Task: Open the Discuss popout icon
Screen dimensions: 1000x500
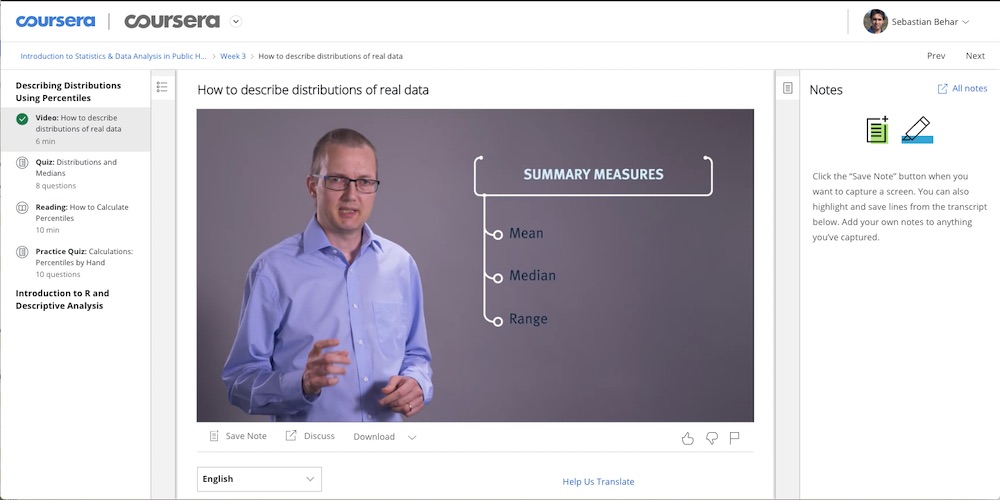Action: [291, 436]
